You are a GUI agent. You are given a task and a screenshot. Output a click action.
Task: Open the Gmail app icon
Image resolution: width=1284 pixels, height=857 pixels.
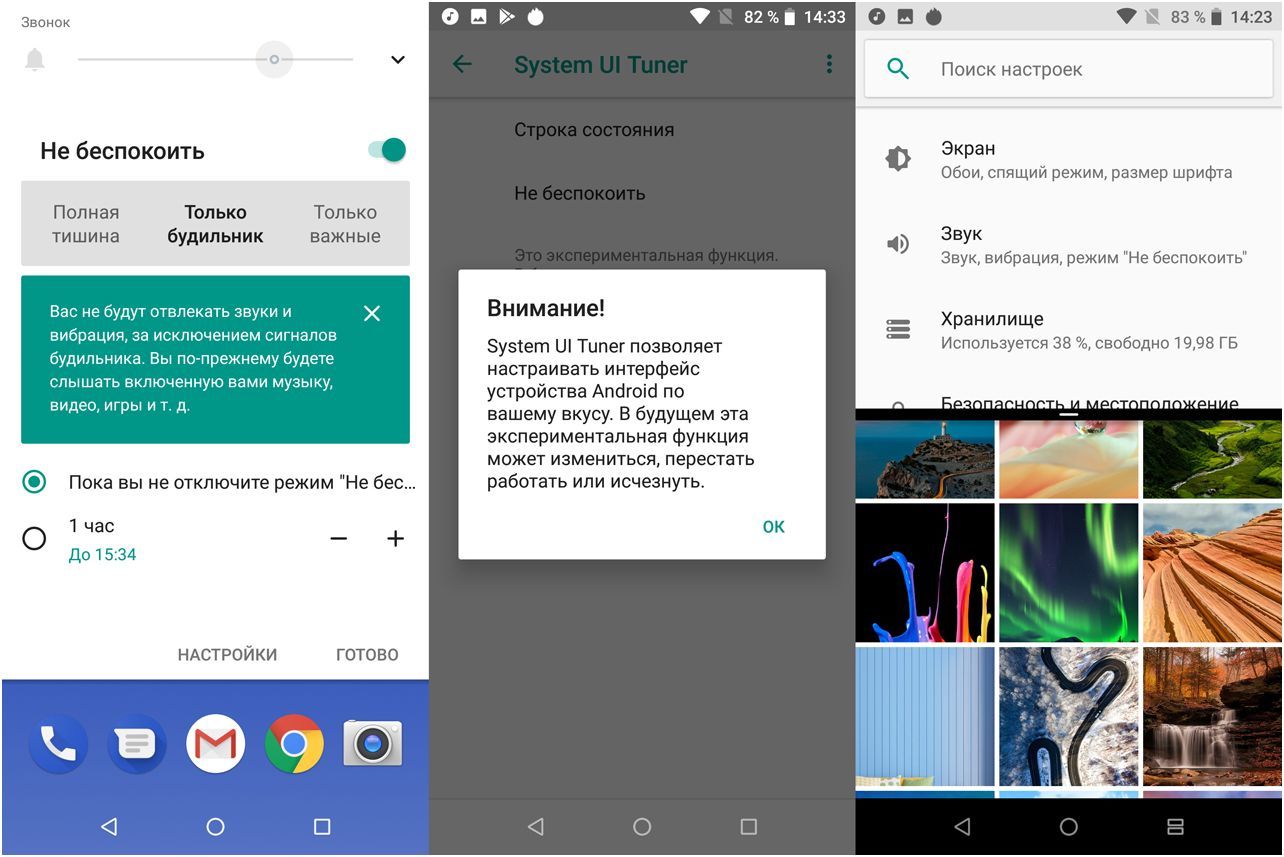(215, 744)
